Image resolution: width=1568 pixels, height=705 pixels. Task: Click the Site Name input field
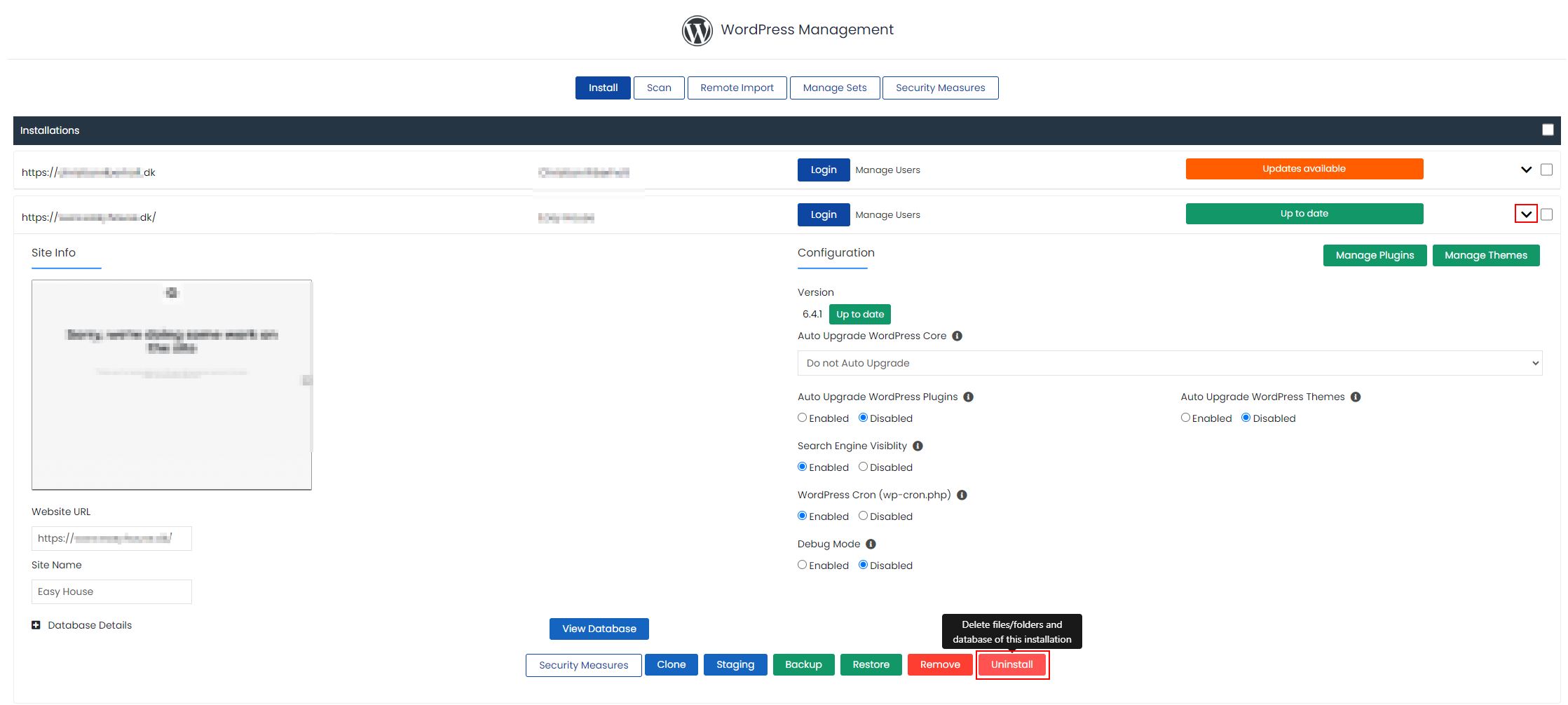[x=111, y=591]
